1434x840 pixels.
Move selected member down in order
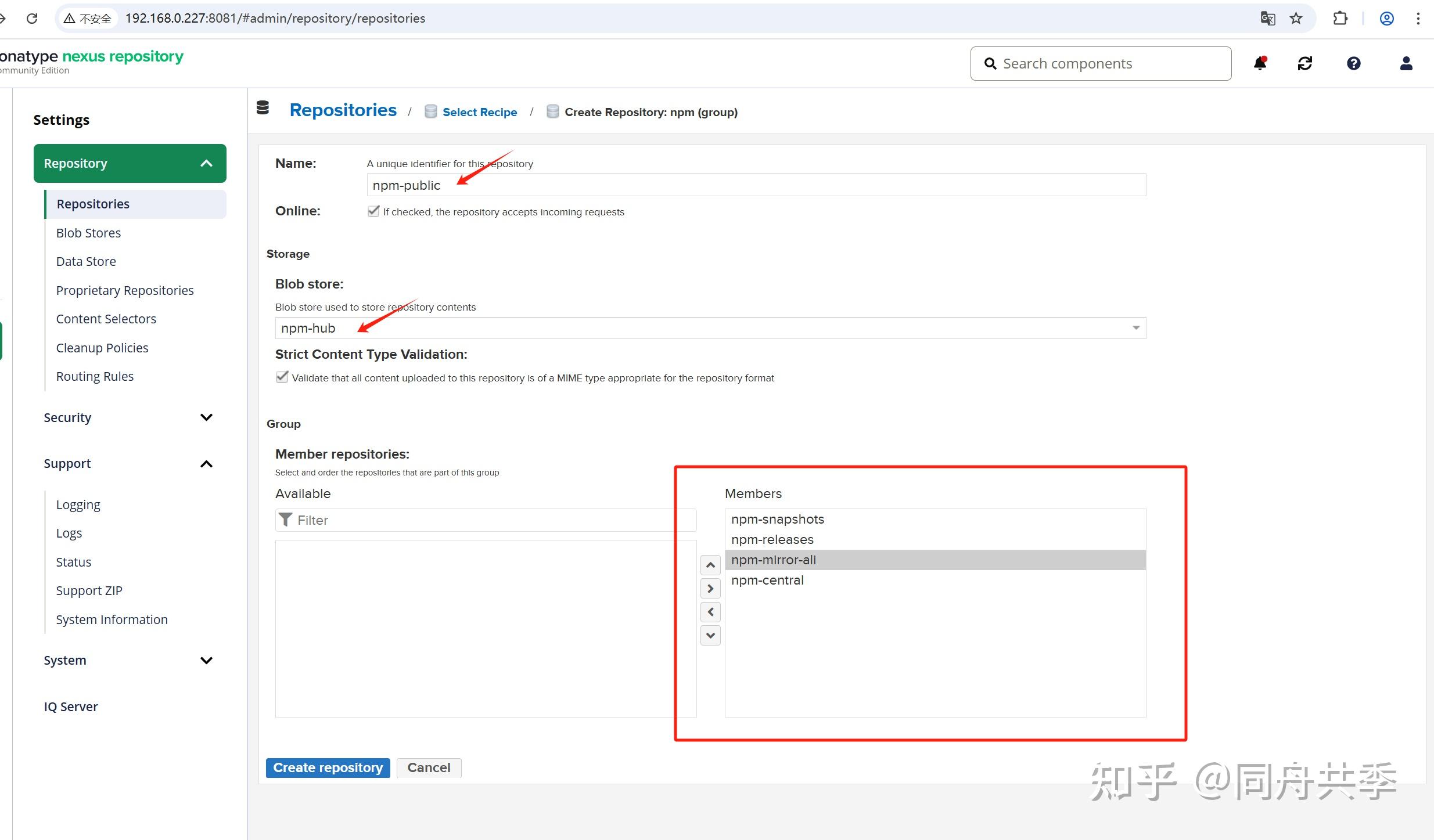pyautogui.click(x=710, y=635)
